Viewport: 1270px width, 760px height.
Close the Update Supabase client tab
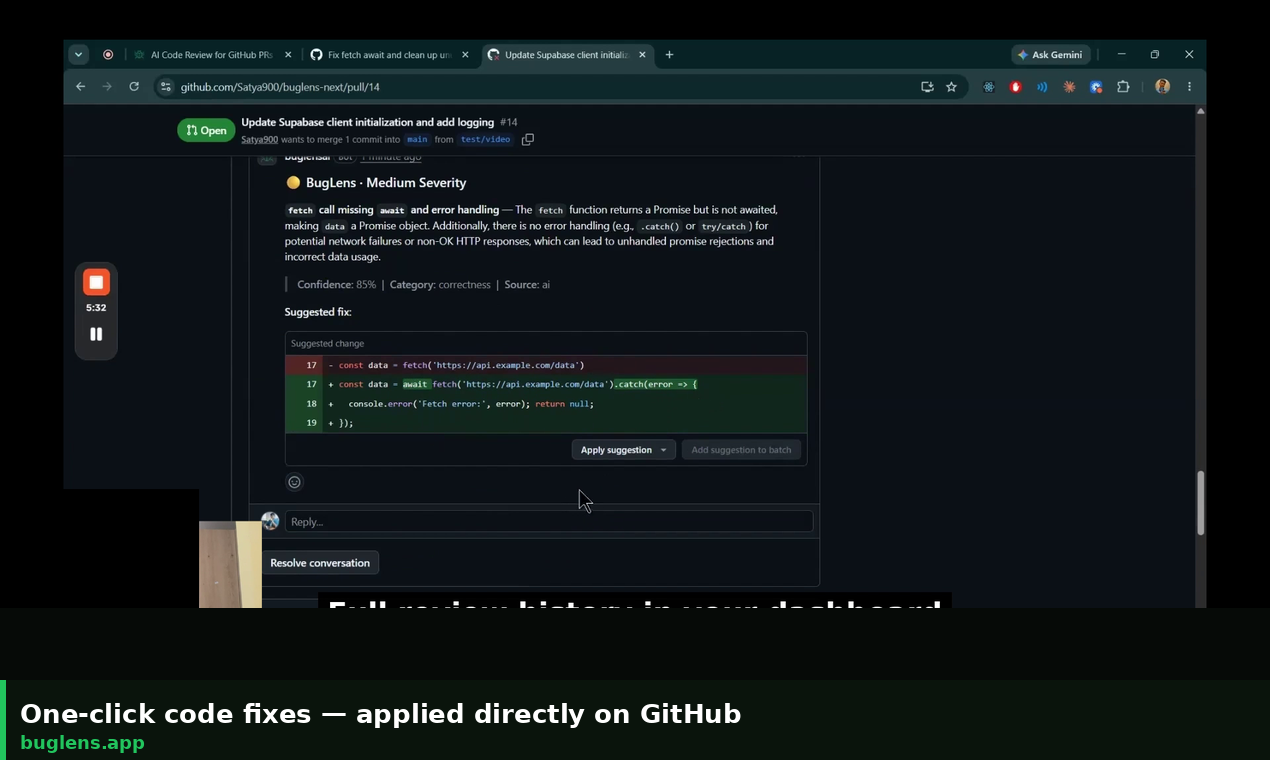click(x=642, y=55)
